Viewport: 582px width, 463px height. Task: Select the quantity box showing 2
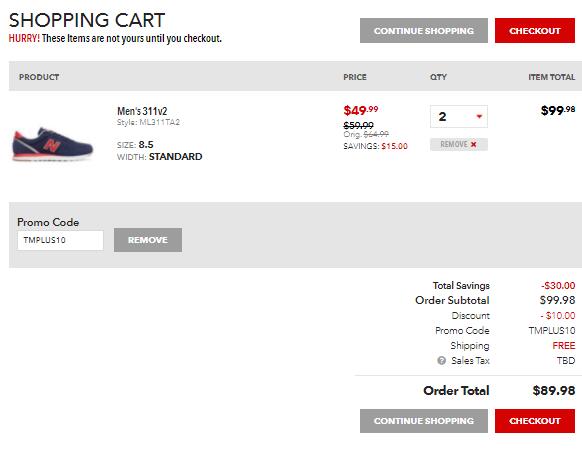[459, 117]
